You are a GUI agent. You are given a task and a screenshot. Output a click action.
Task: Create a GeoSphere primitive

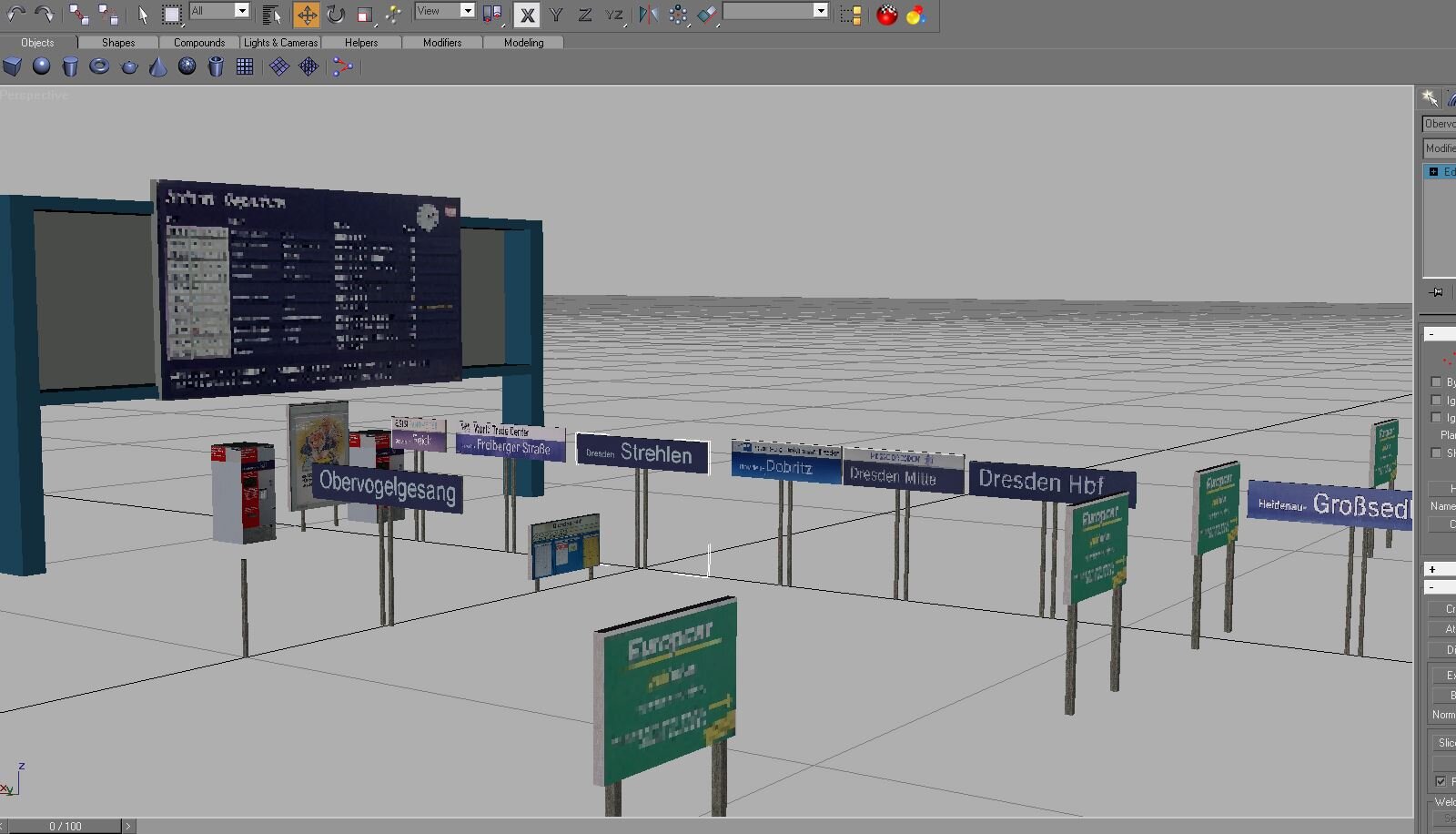pos(187,66)
